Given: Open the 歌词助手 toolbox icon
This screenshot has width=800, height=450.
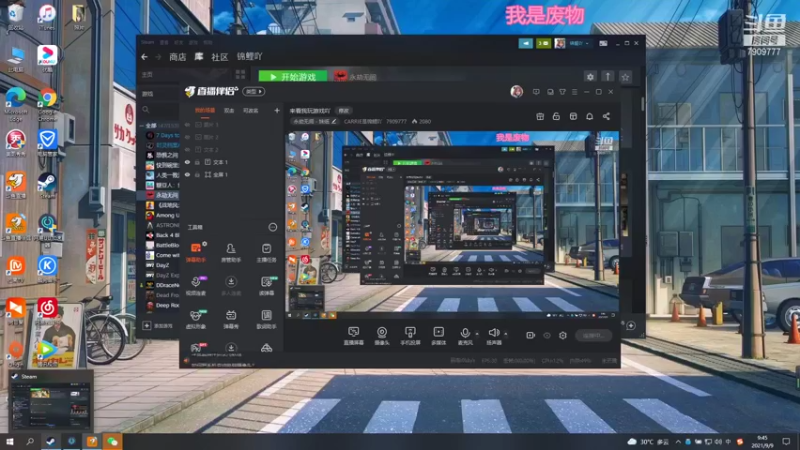Looking at the screenshot, I should tap(266, 319).
